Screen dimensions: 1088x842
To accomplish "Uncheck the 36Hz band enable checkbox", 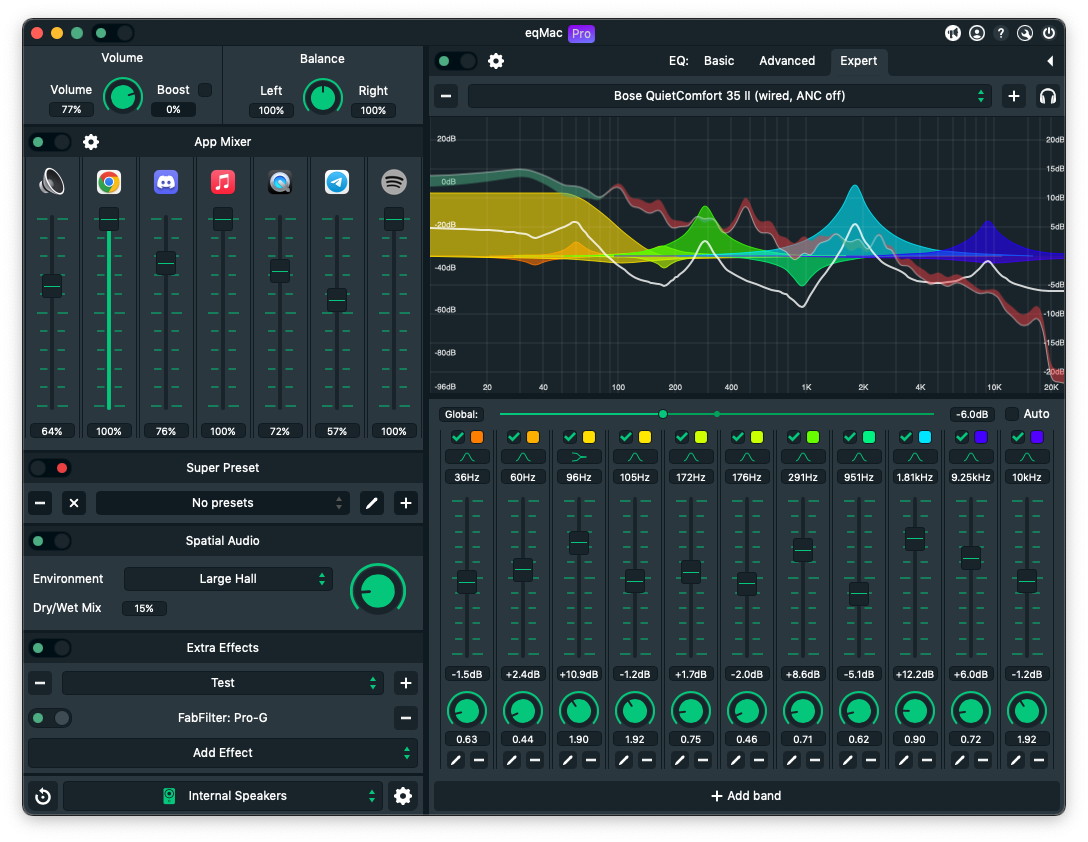I will pos(457,437).
